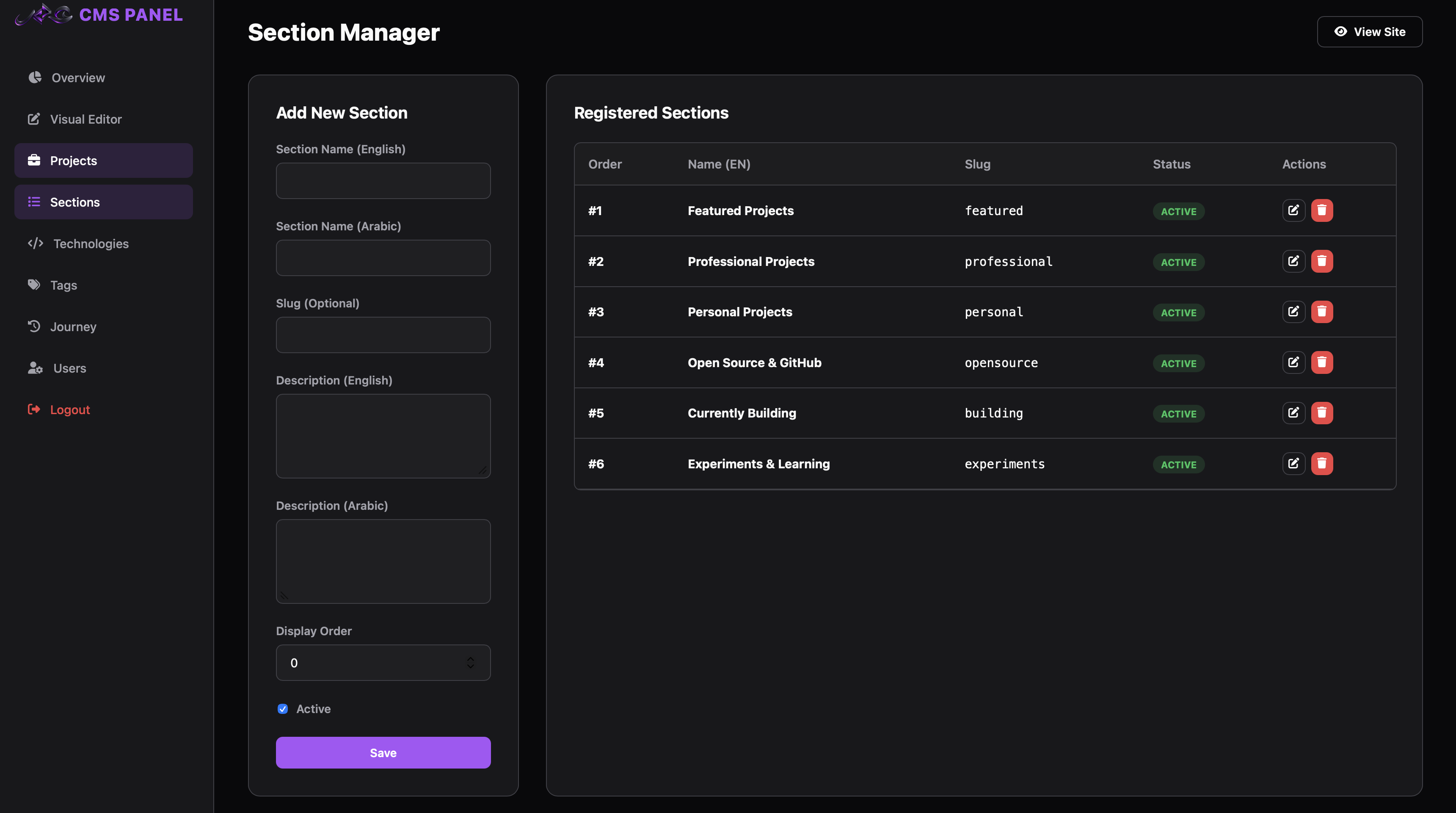Click the Description (Arabic) textarea
Viewport: 1456px width, 813px height.
tap(383, 561)
